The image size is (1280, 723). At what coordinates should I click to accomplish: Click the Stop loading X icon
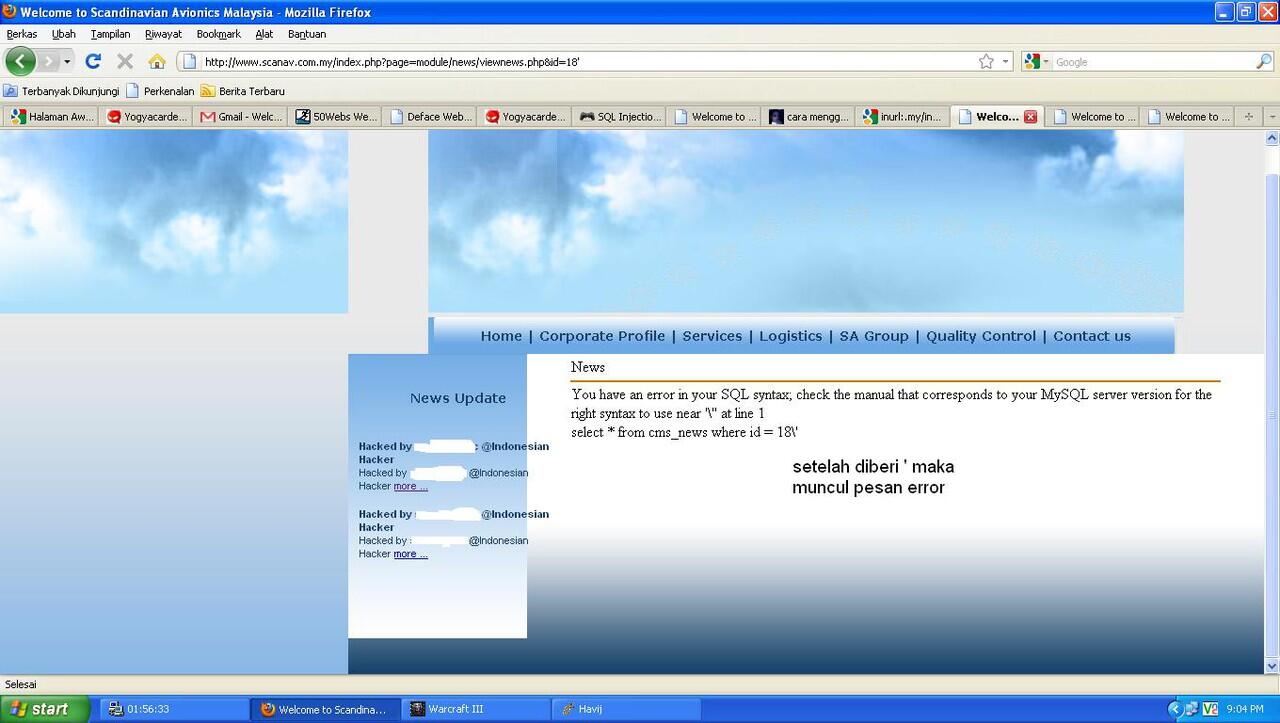125,61
